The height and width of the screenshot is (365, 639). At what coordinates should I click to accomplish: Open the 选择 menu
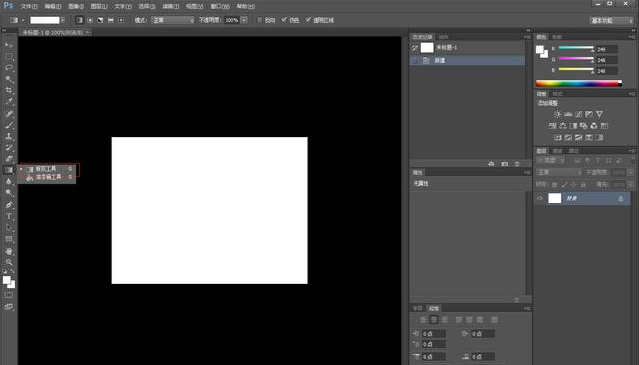pyautogui.click(x=147, y=7)
